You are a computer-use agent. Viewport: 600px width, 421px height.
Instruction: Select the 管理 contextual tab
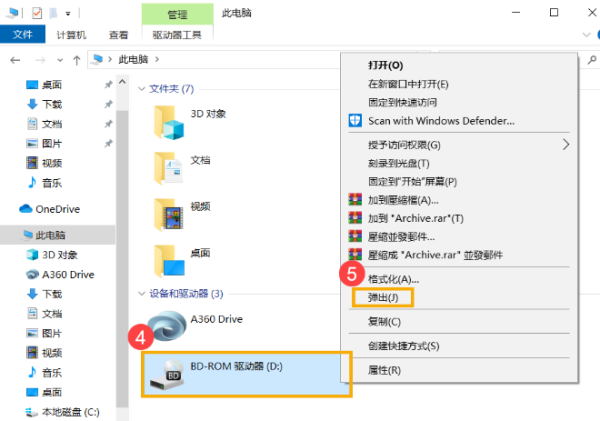pos(177,14)
